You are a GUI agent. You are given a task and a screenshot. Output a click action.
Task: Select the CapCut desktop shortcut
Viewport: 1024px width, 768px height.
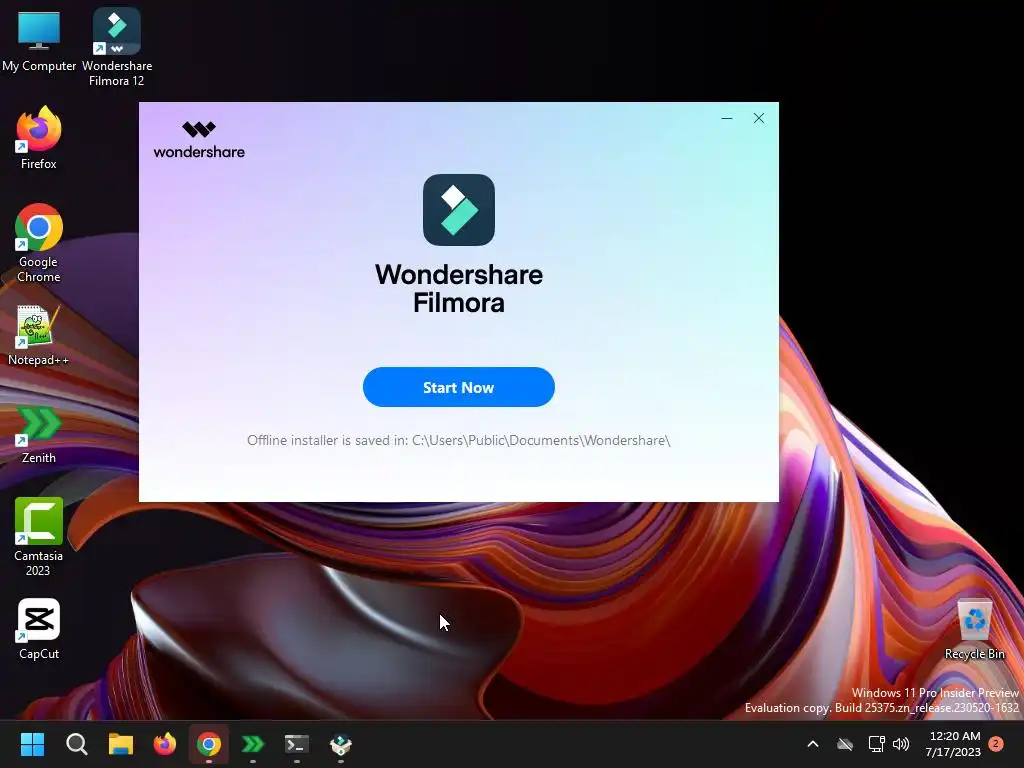[x=39, y=629]
